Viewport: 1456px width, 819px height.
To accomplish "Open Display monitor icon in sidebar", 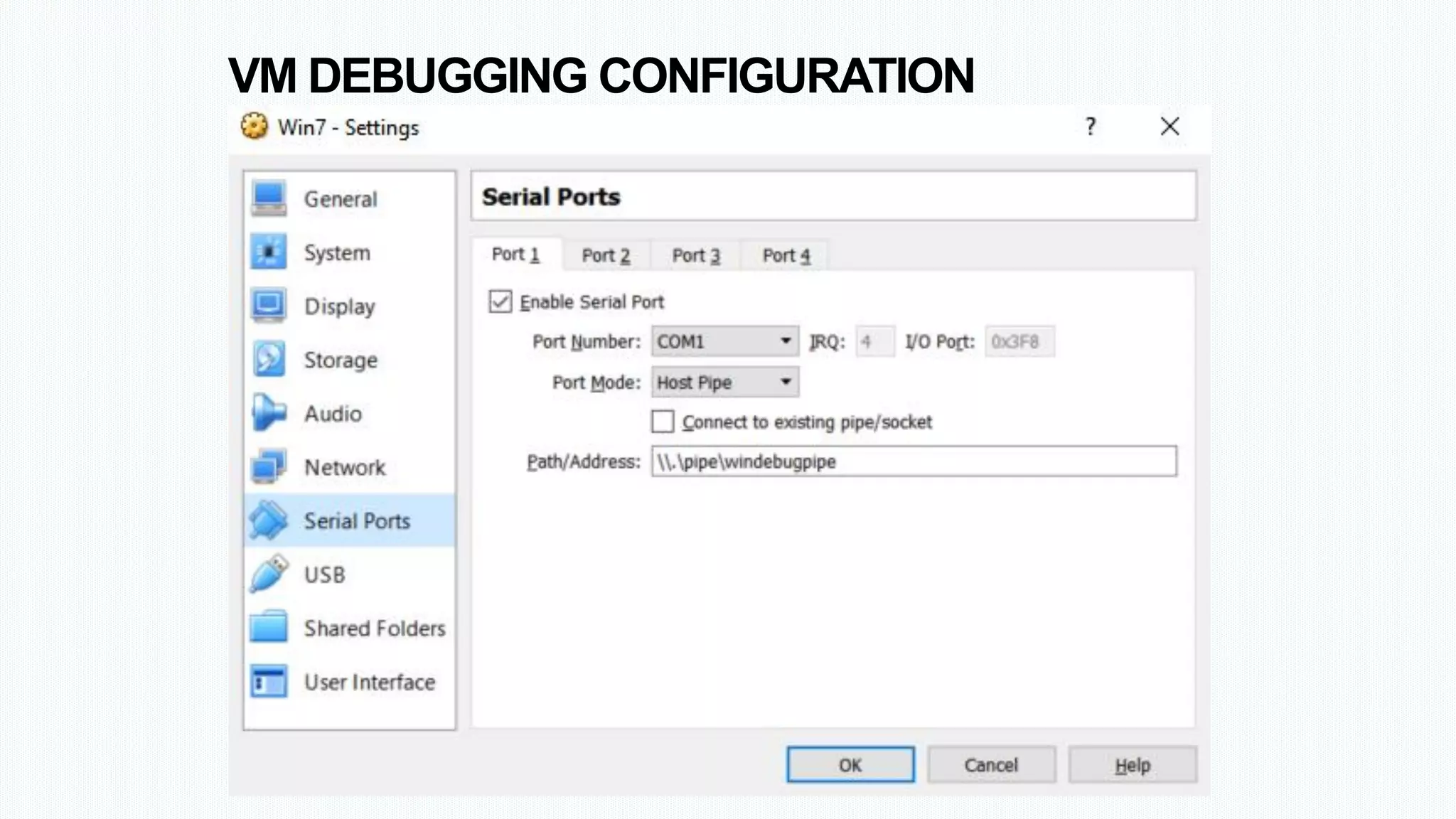I will click(x=269, y=306).
